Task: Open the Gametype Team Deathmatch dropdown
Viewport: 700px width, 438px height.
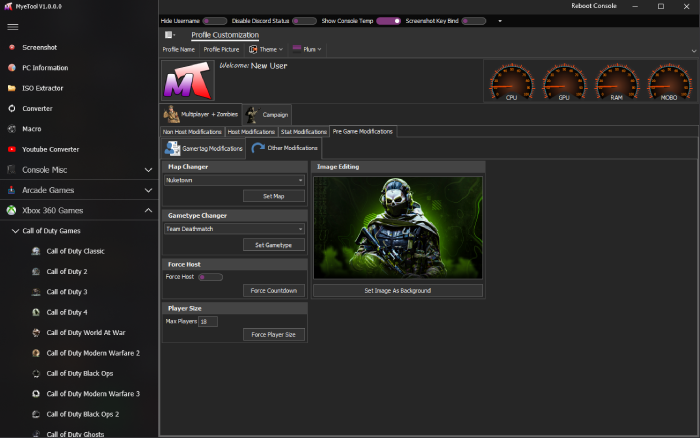Action: pos(234,229)
